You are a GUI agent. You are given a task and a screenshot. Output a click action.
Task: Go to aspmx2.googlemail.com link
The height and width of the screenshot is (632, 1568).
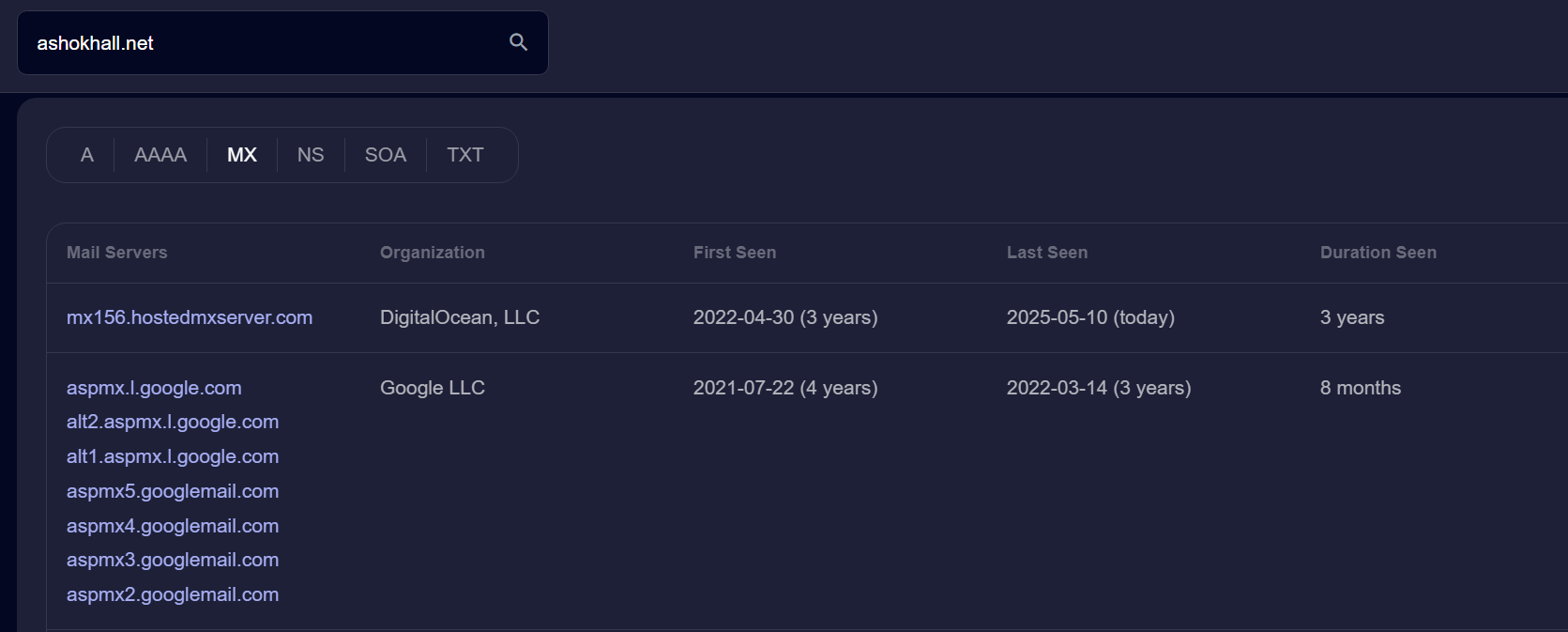click(173, 594)
